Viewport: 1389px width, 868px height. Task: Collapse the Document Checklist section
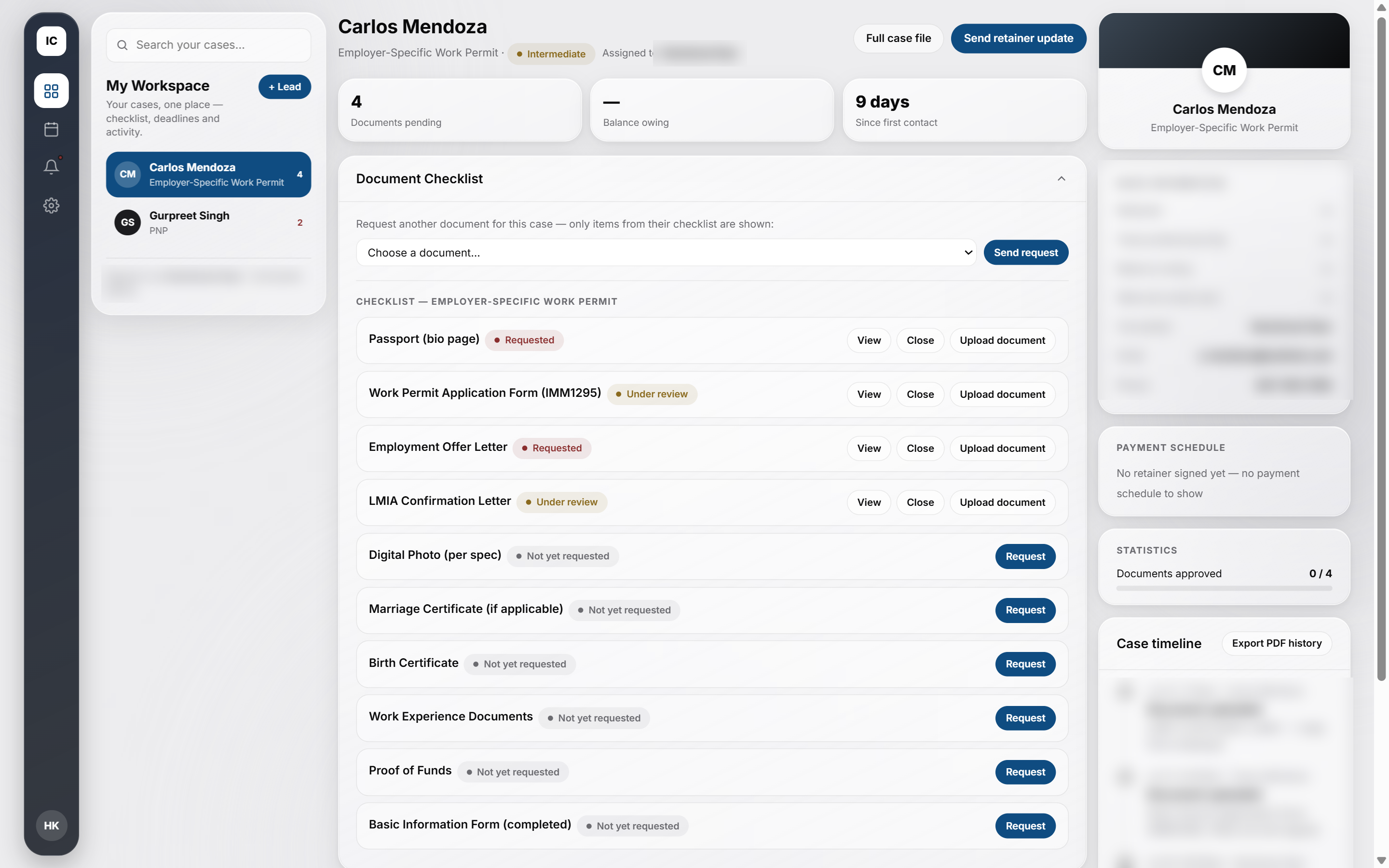coord(1061,178)
